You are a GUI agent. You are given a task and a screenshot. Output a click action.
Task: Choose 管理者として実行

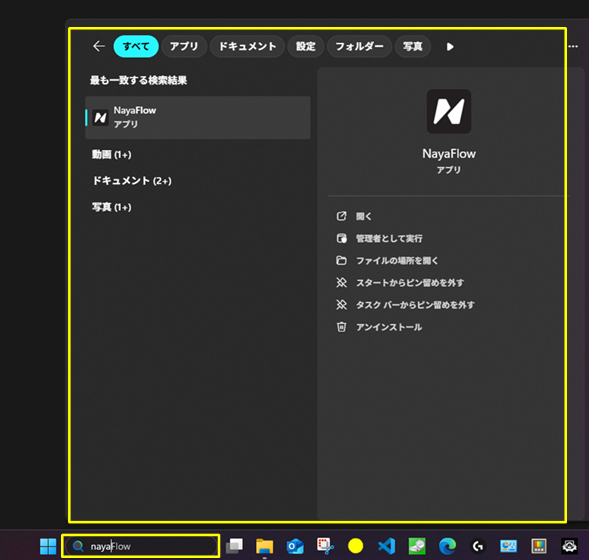pyautogui.click(x=389, y=238)
